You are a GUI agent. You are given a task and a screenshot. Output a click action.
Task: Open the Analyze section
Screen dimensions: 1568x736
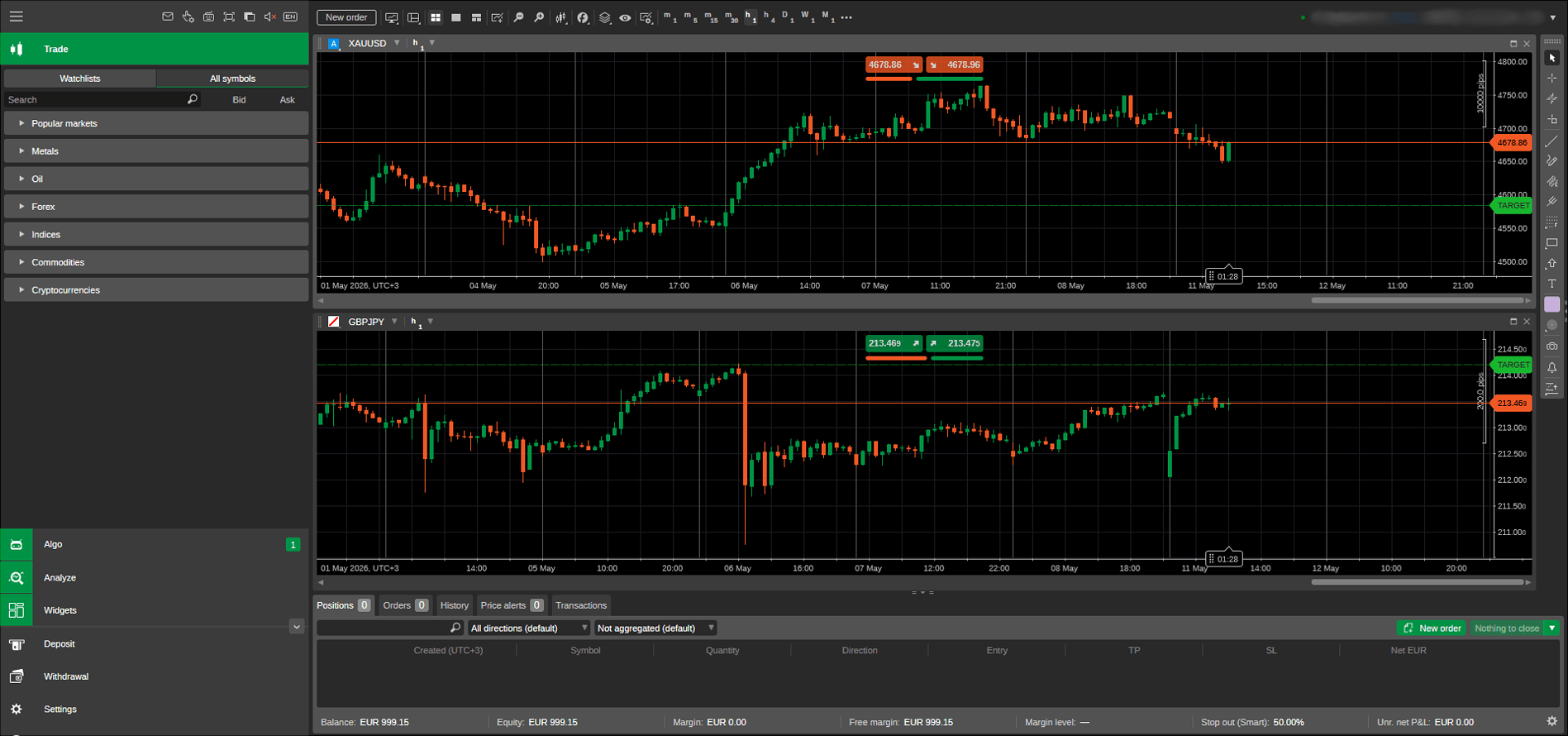click(155, 577)
